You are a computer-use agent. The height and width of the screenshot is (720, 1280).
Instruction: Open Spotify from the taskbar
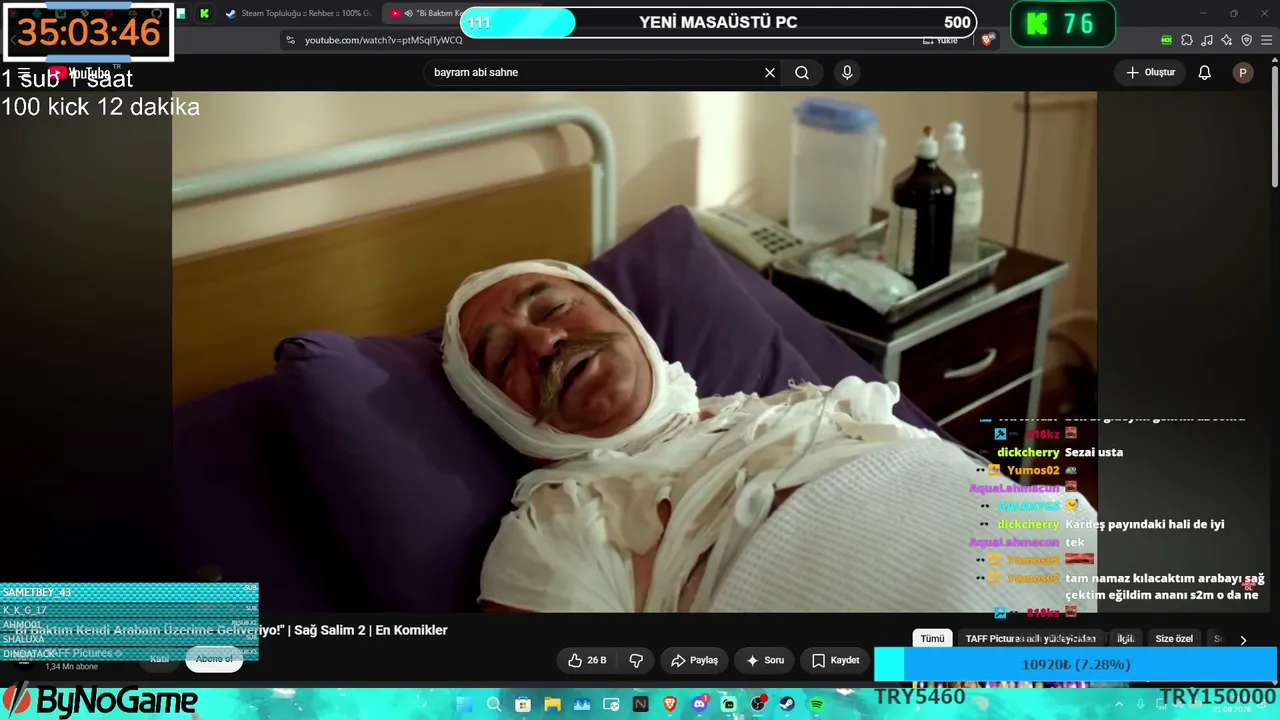point(817,704)
